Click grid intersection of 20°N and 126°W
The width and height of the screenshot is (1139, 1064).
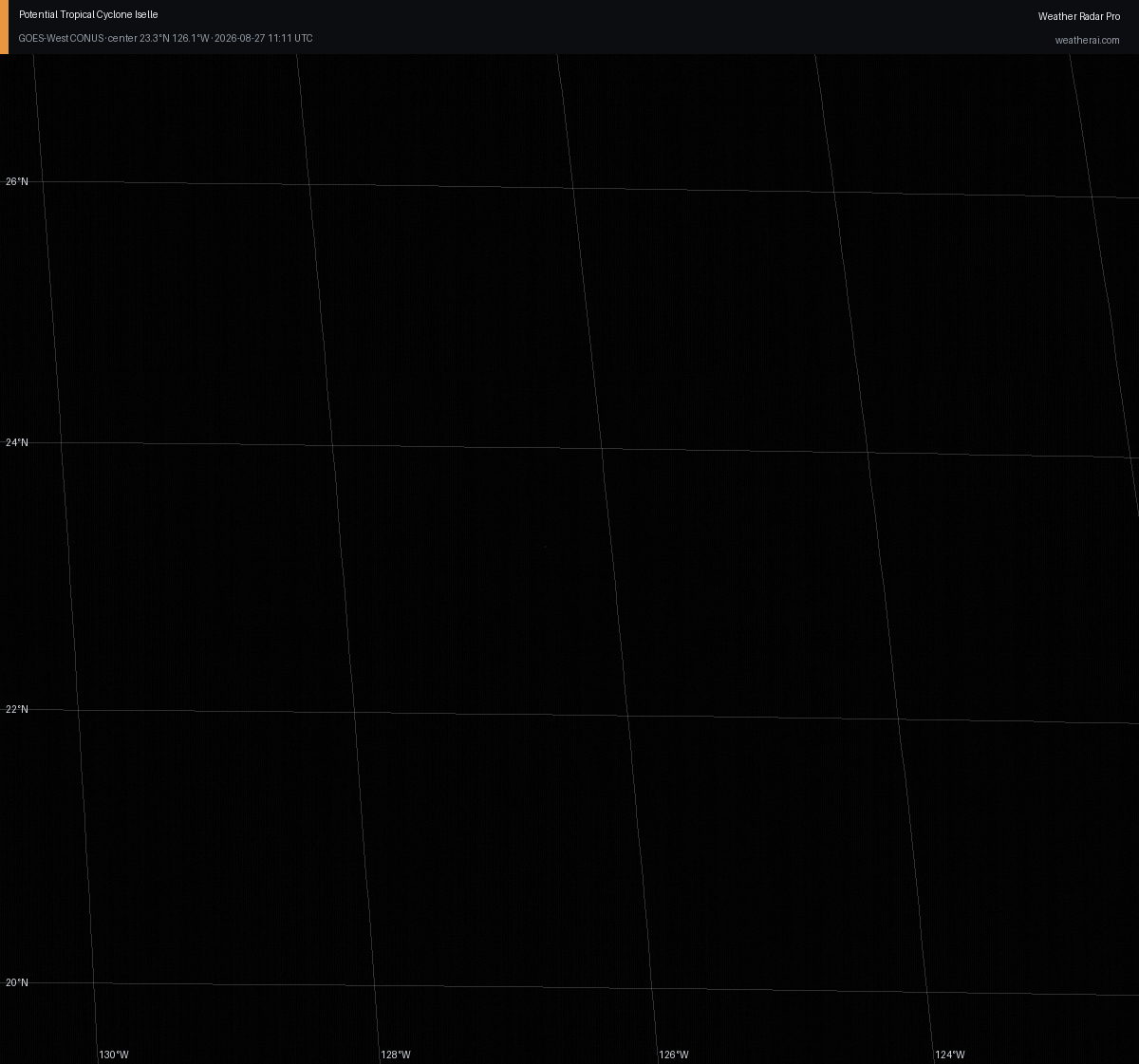[x=652, y=989]
